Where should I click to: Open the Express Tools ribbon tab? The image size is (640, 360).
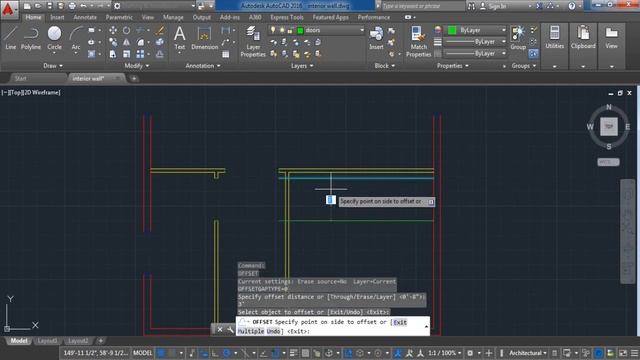point(287,18)
